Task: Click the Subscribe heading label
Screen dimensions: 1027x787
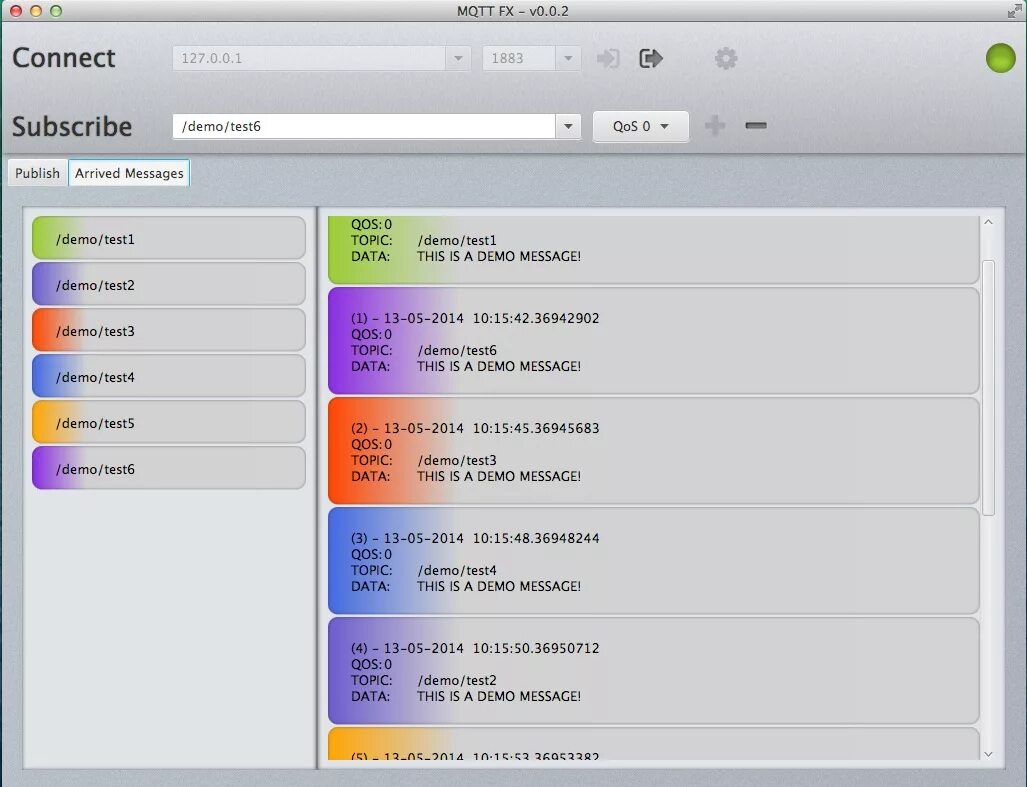Action: pos(72,126)
